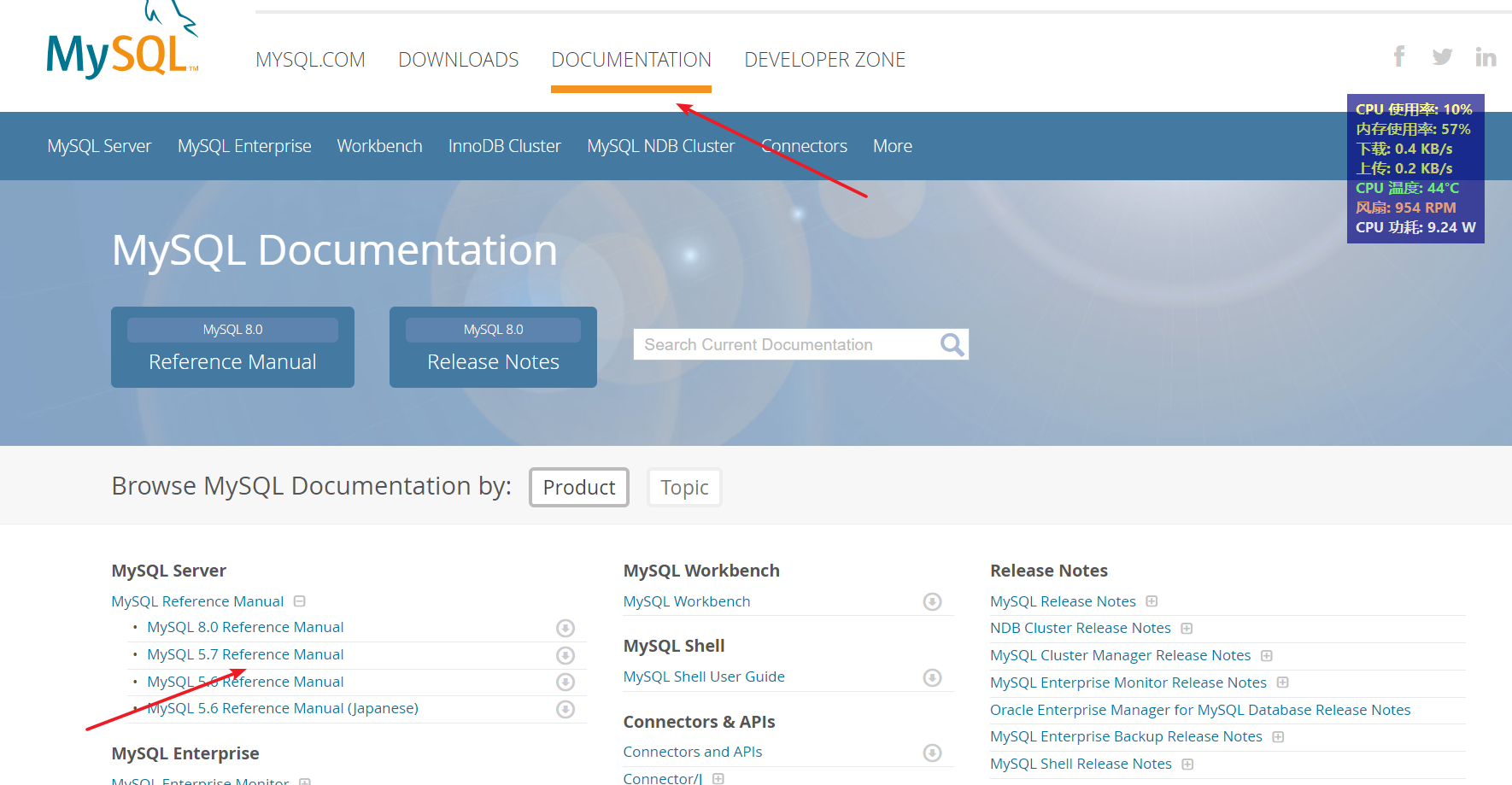
Task: Open MySQL Enterprise menu
Action: pyautogui.click(x=244, y=146)
